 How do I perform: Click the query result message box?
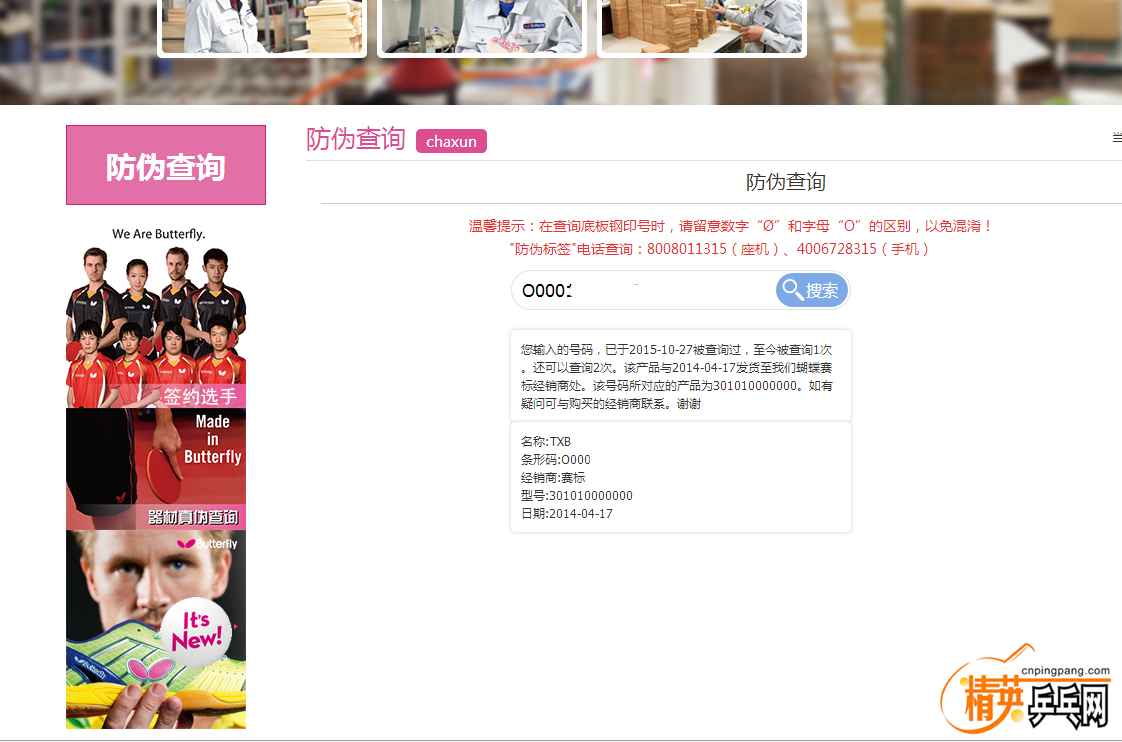tap(680, 377)
